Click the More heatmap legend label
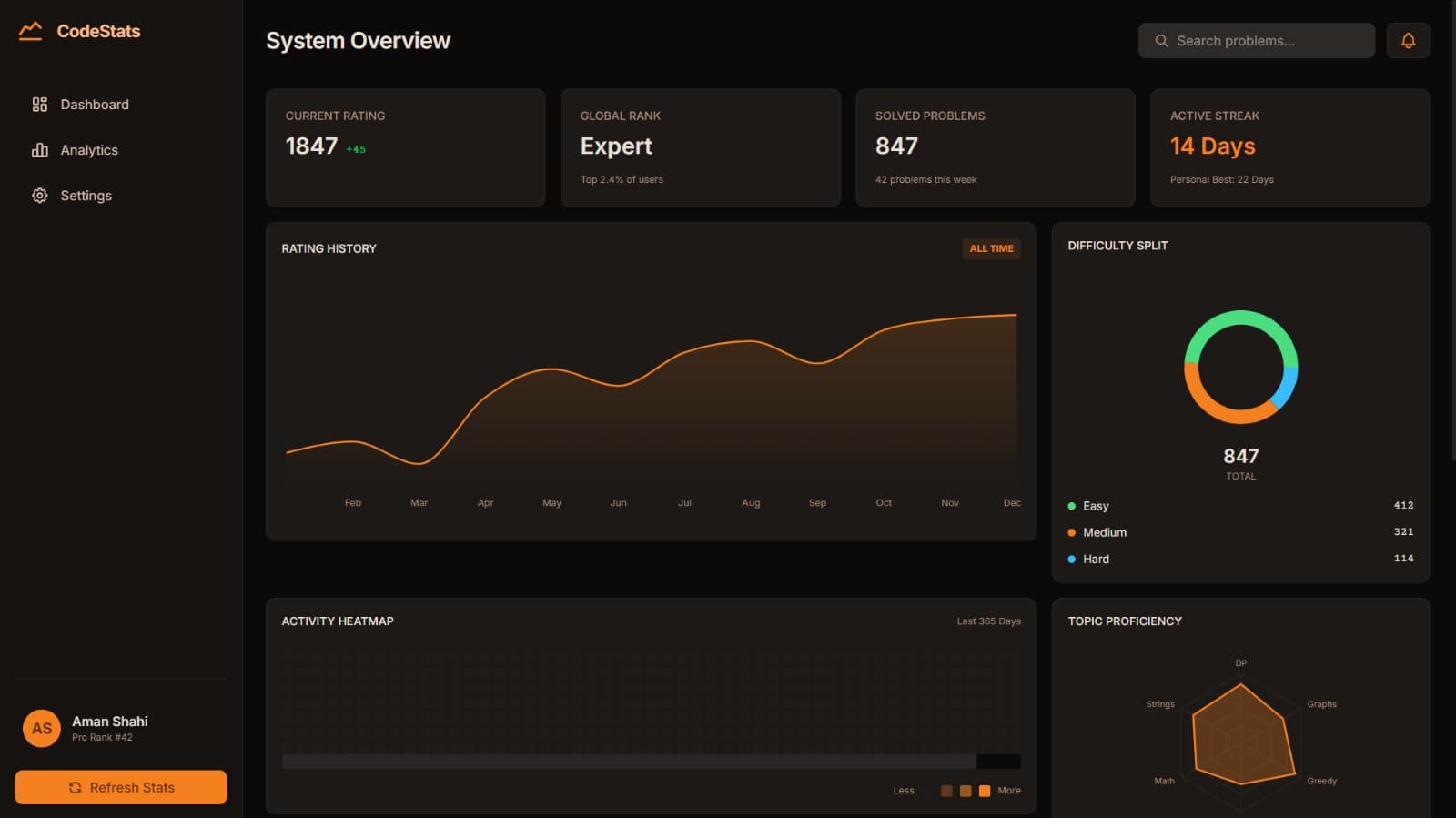The height and width of the screenshot is (818, 1456). coord(1009,791)
